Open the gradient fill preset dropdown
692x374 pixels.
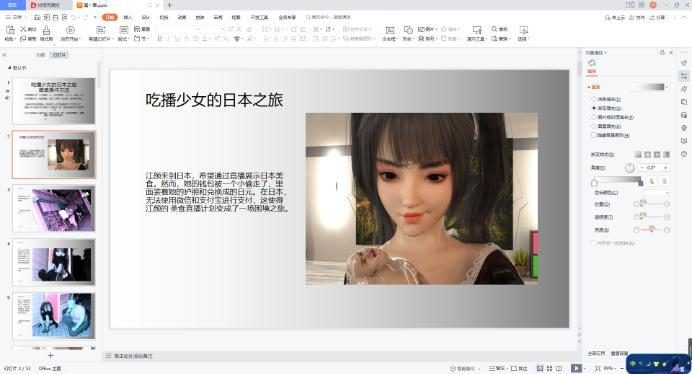click(650, 87)
